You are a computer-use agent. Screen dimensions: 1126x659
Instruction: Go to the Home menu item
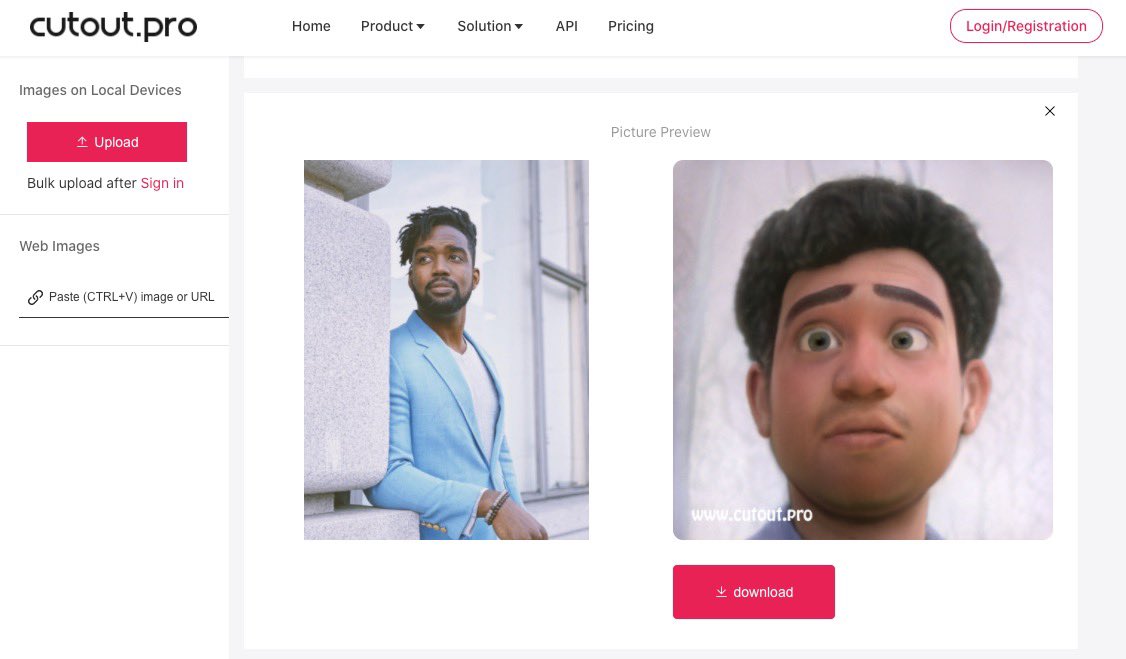pyautogui.click(x=311, y=26)
